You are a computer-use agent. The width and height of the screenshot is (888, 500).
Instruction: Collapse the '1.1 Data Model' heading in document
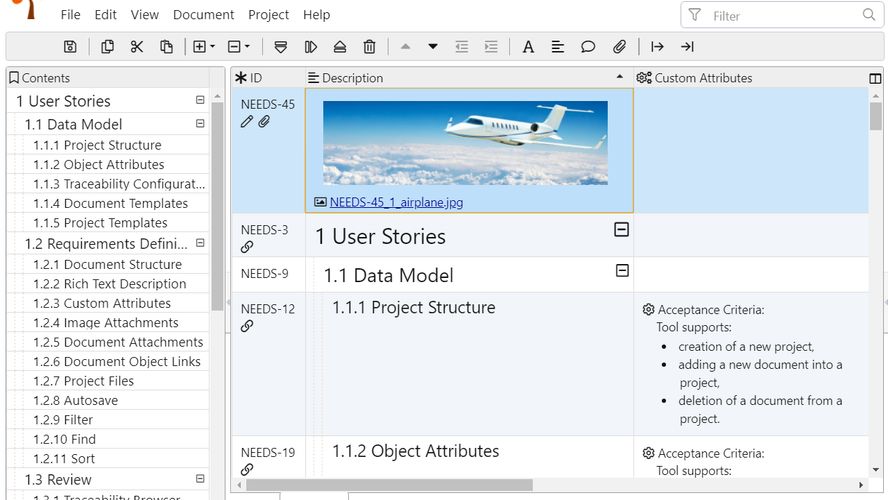point(621,270)
